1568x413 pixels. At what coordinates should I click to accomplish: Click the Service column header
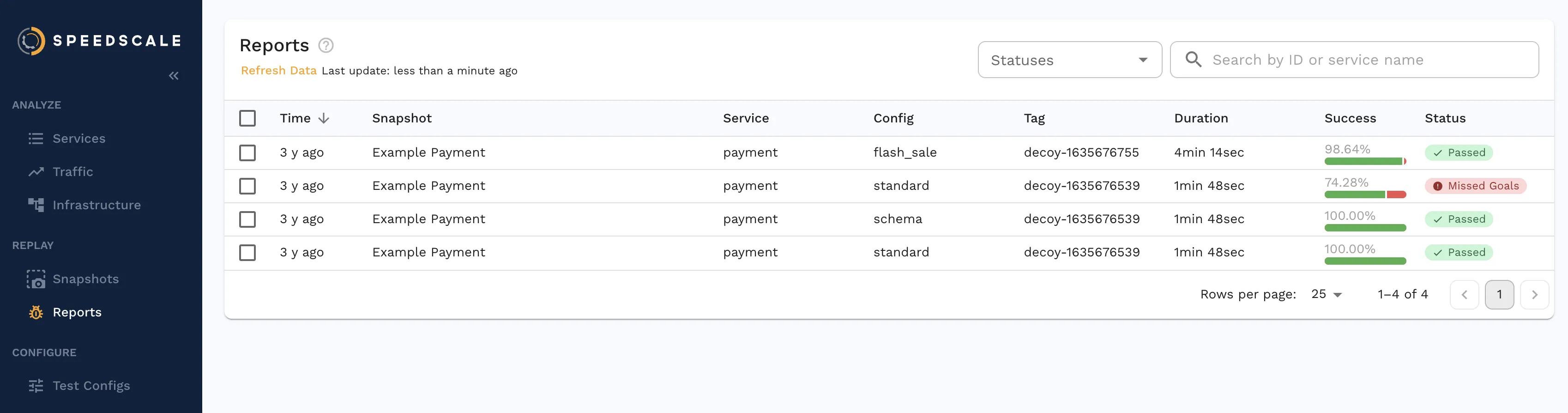coord(745,118)
